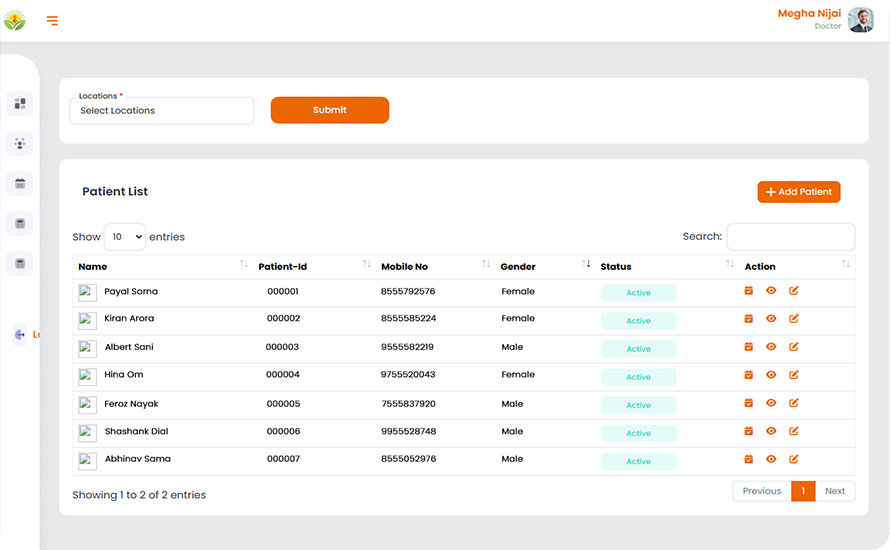Click into the Search input field
Screen dimensions: 890x550
[790, 237]
